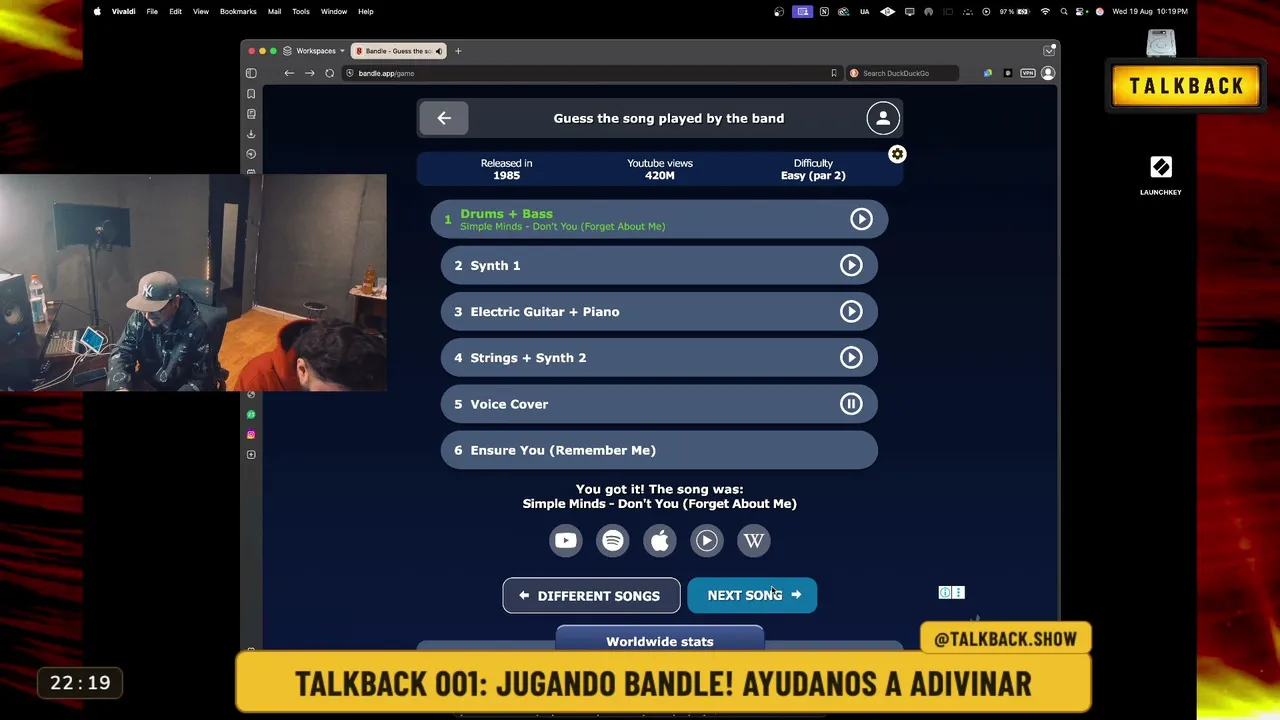Open the Worldwide stats section

[x=660, y=641]
